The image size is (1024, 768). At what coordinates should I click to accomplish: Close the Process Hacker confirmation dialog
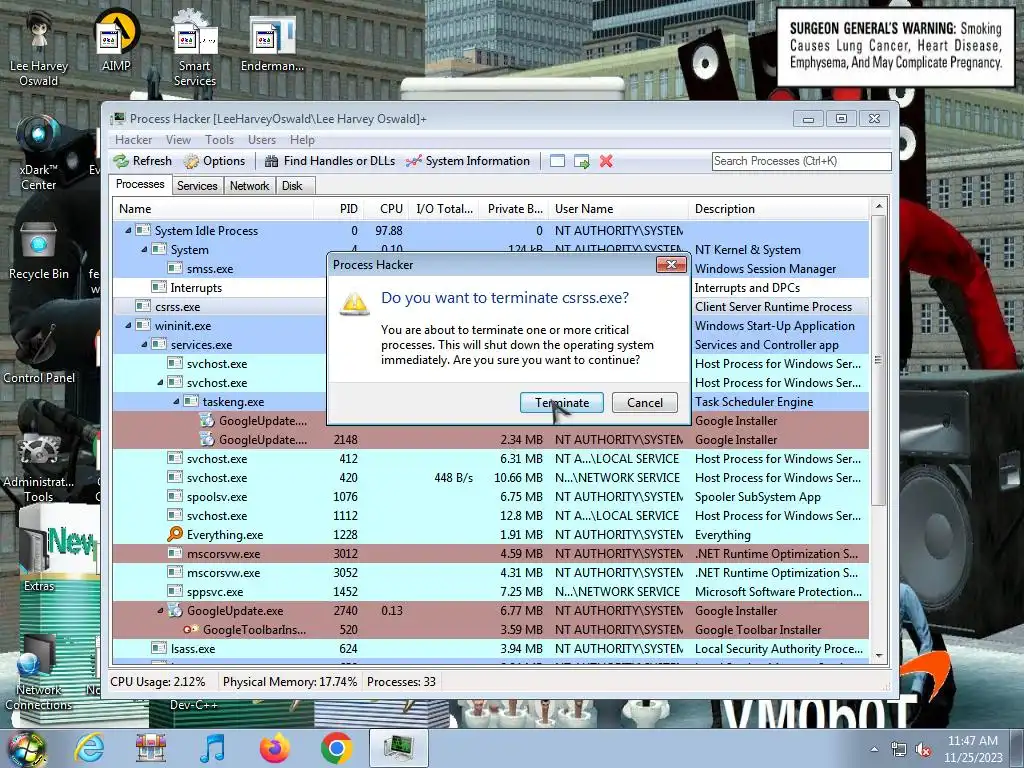click(671, 264)
